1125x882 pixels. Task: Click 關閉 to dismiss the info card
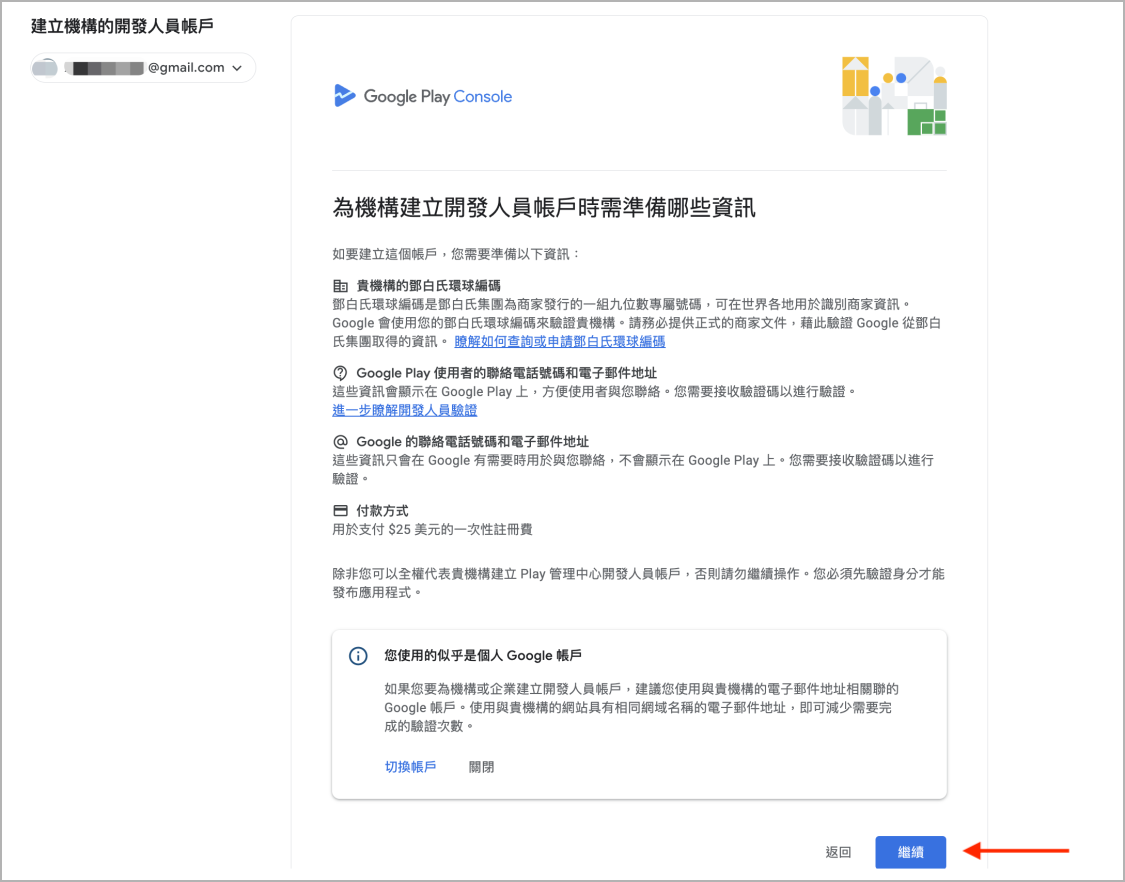481,766
